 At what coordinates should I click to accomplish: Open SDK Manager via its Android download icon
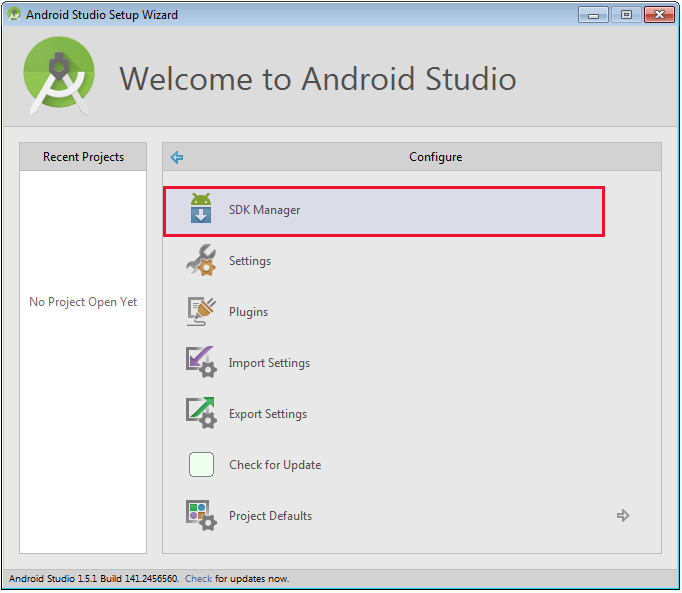click(x=201, y=208)
